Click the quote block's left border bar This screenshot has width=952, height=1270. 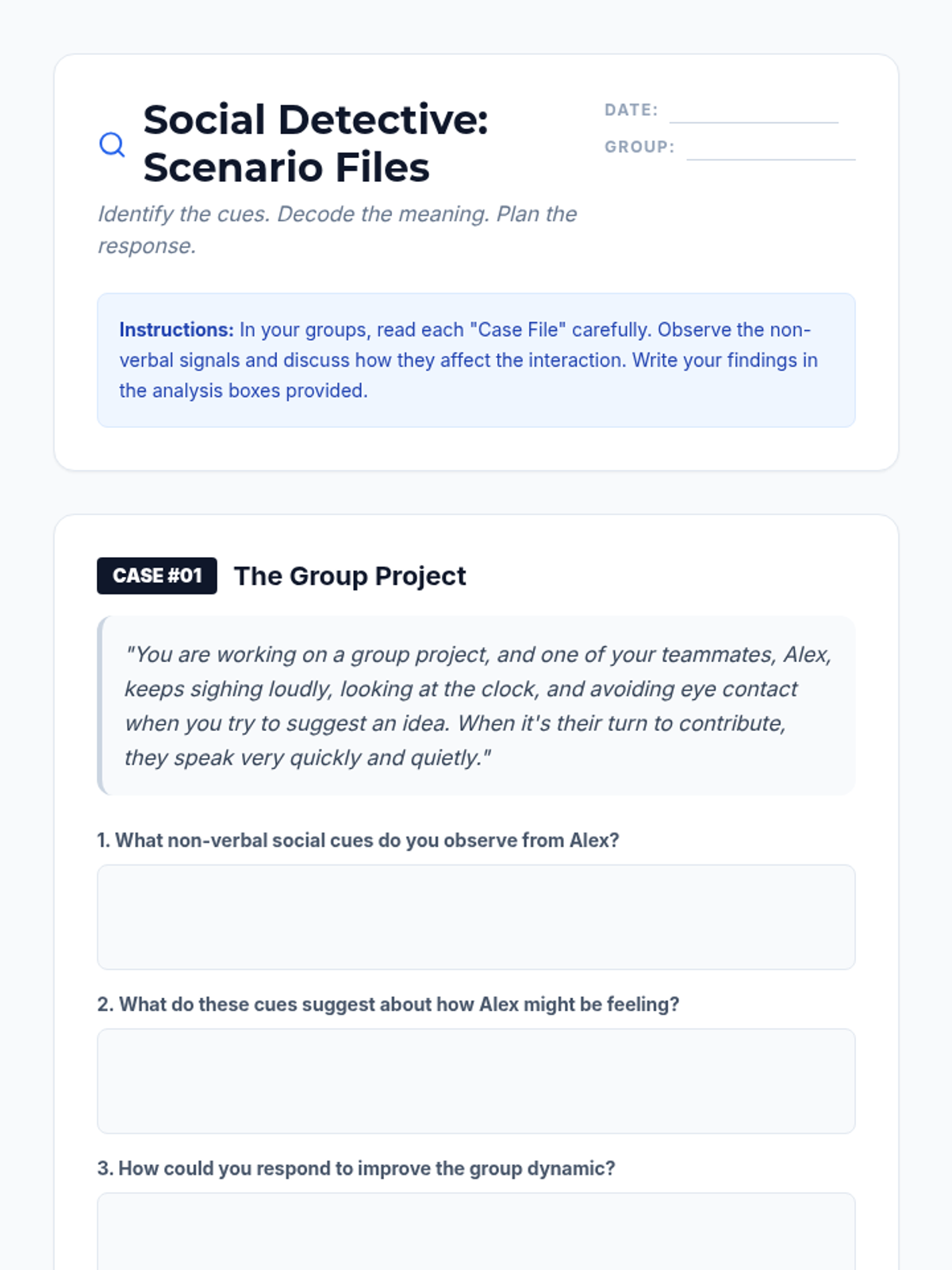(101, 706)
